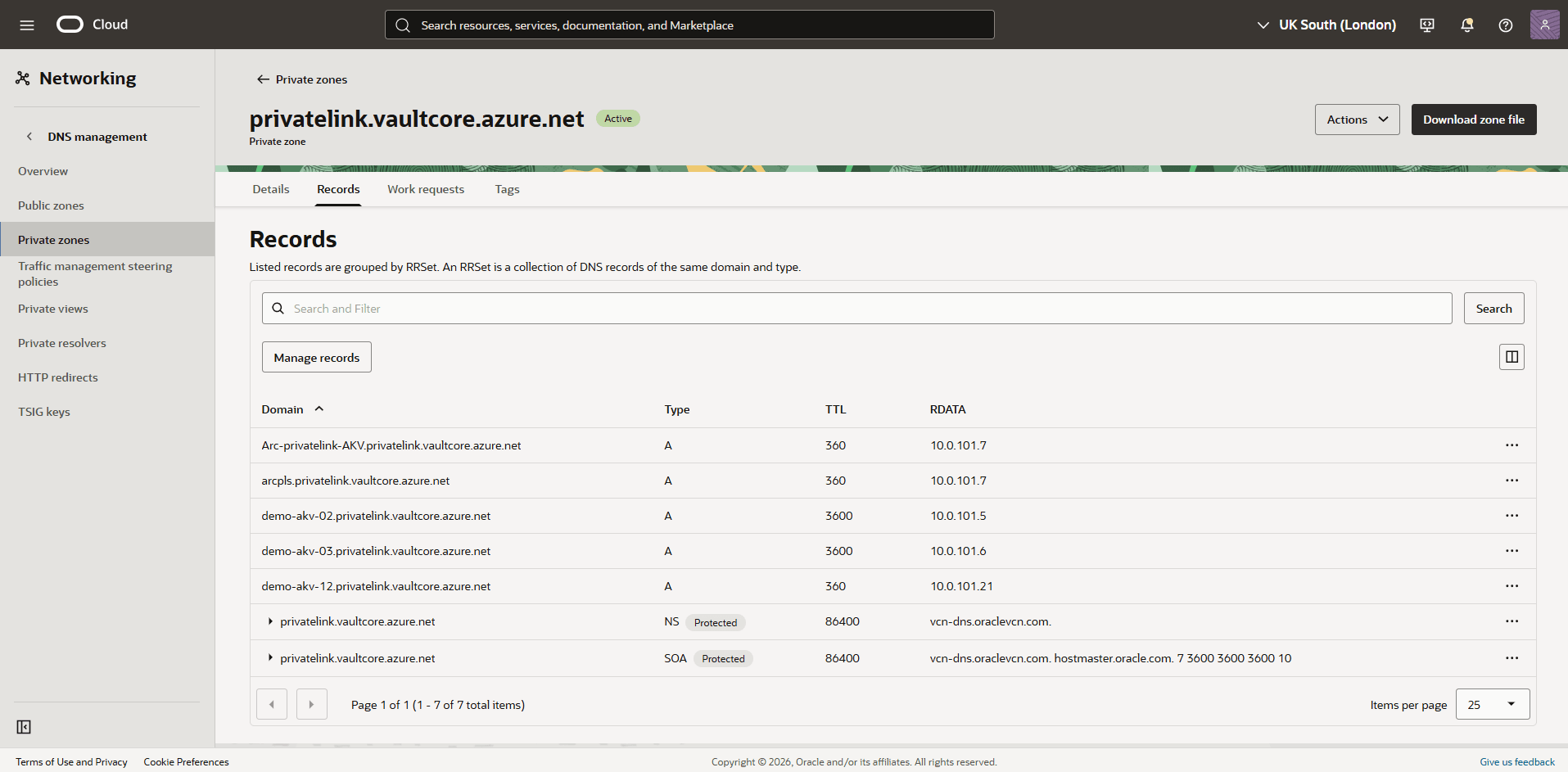
Task: Open the items per page dropdown
Action: (x=1491, y=704)
